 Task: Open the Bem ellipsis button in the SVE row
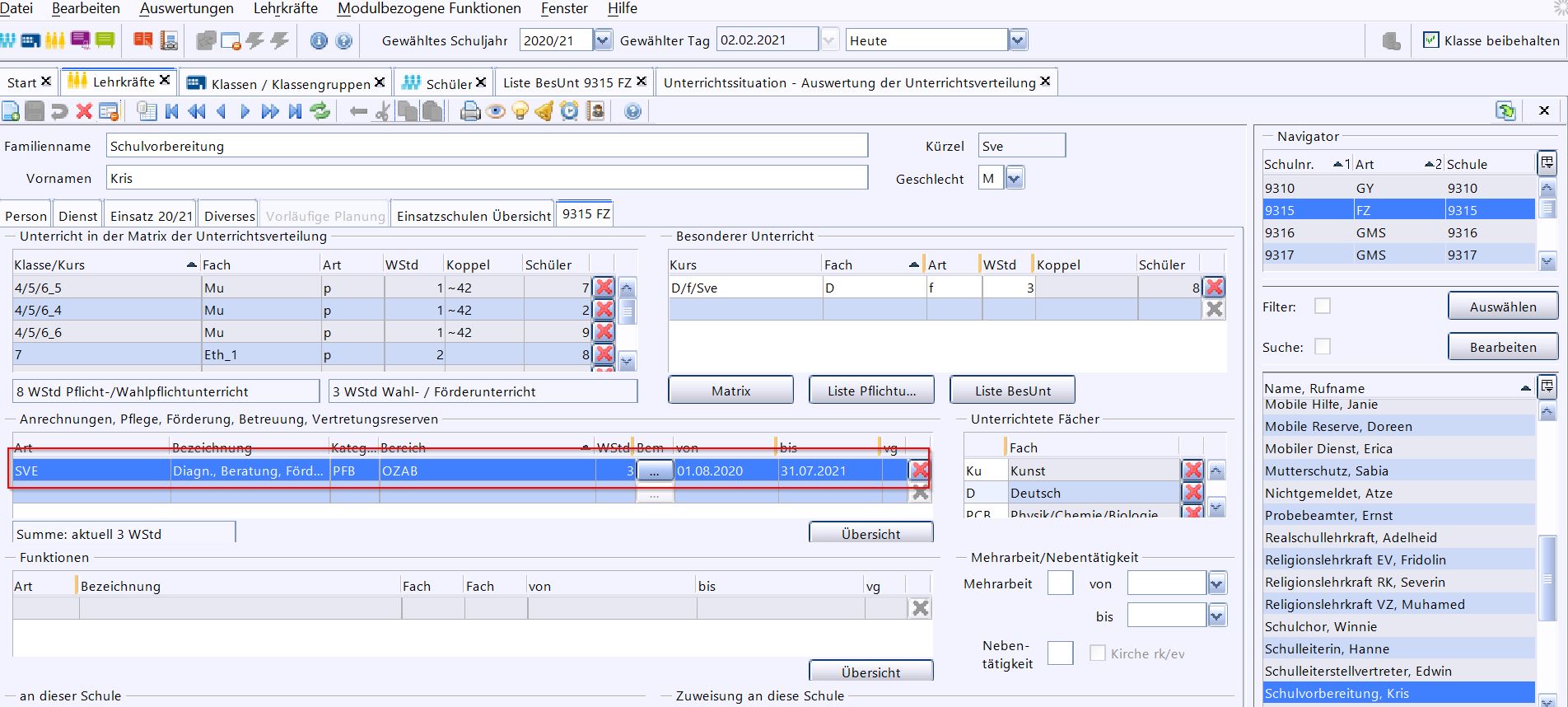click(x=654, y=471)
